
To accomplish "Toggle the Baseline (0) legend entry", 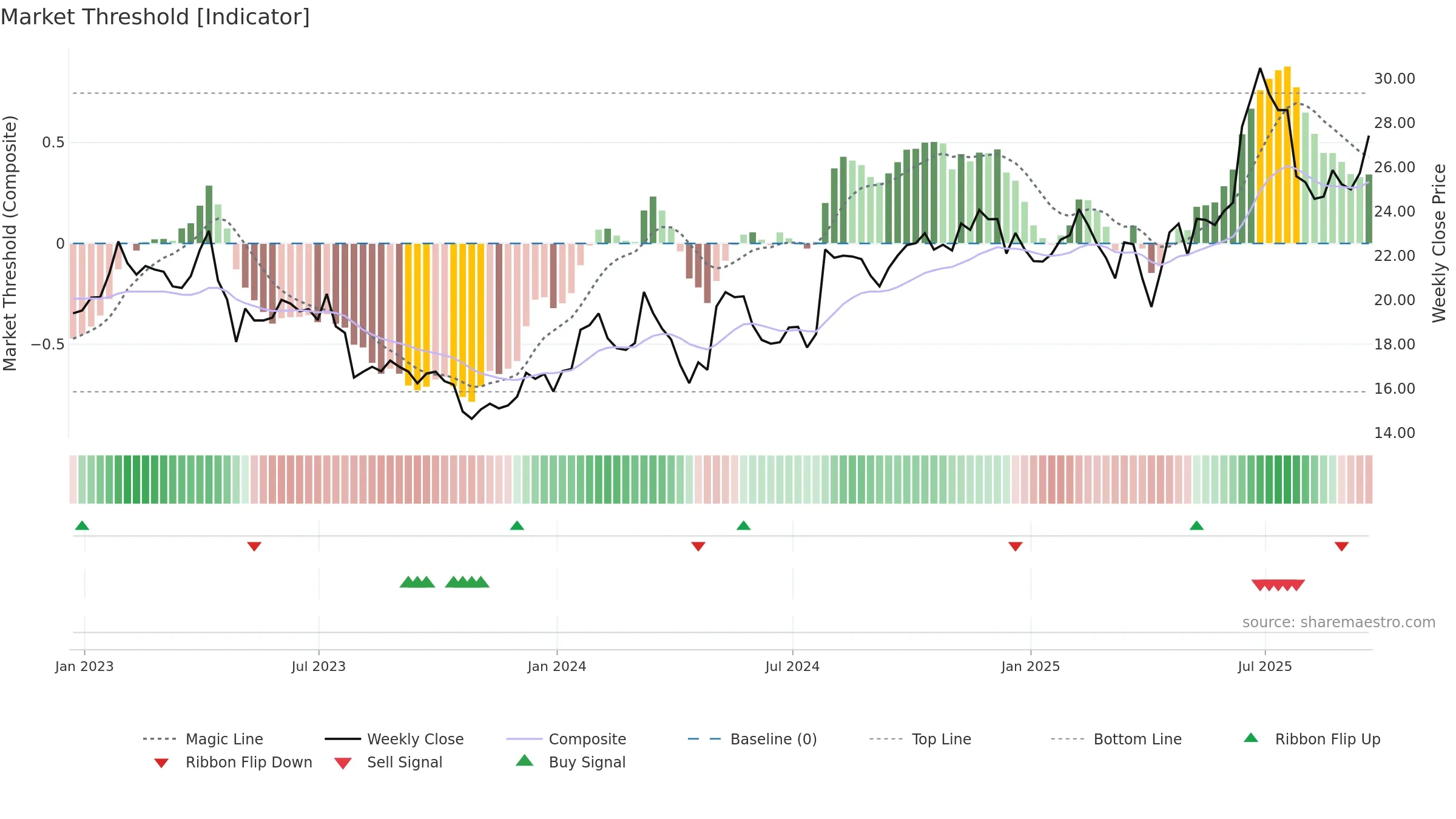I will tap(752, 739).
